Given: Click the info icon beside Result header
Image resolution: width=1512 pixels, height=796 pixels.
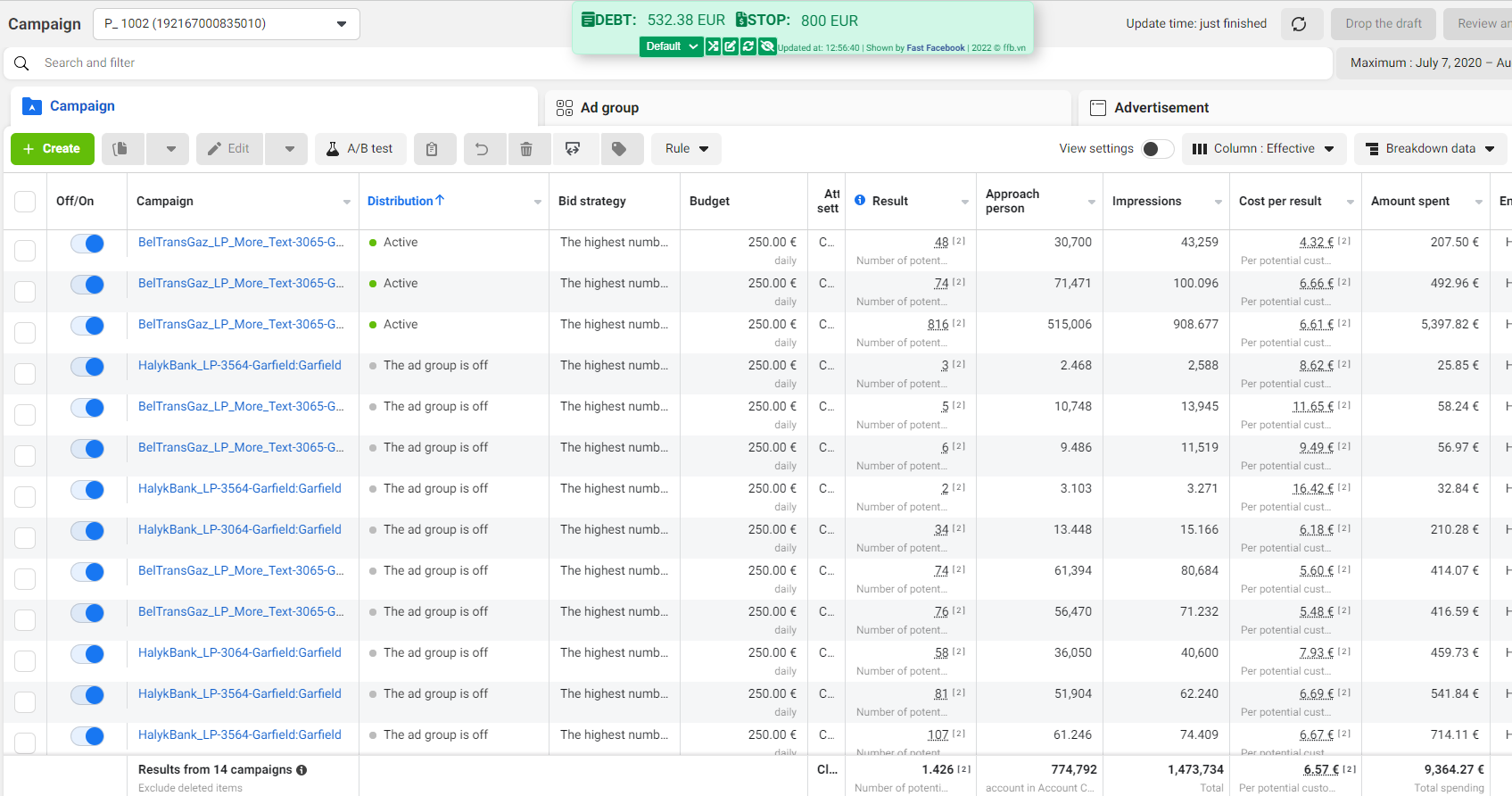Looking at the screenshot, I should tap(860, 201).
